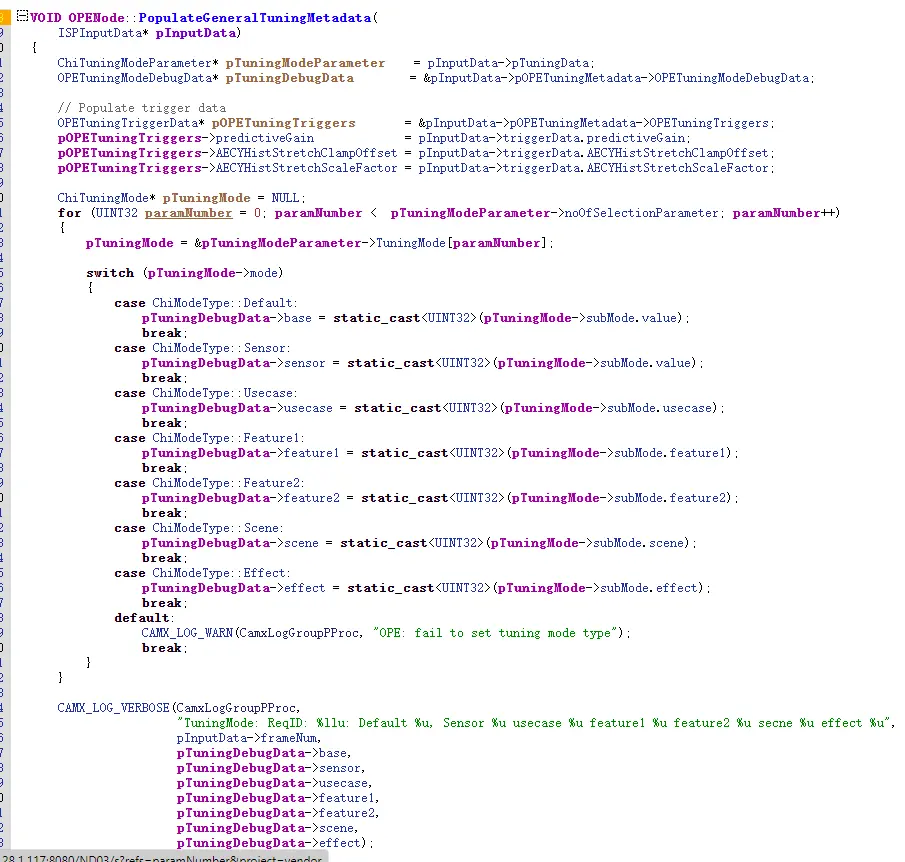The image size is (905, 862).
Task: Select bold pInputData parameter in function signature
Action: click(196, 33)
